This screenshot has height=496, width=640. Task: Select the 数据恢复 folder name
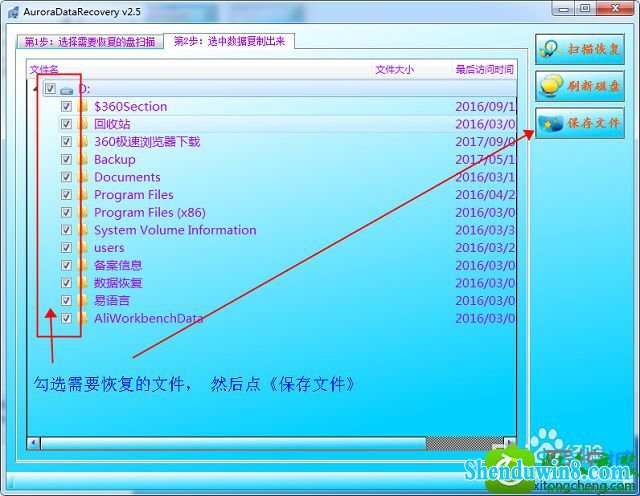(118, 283)
